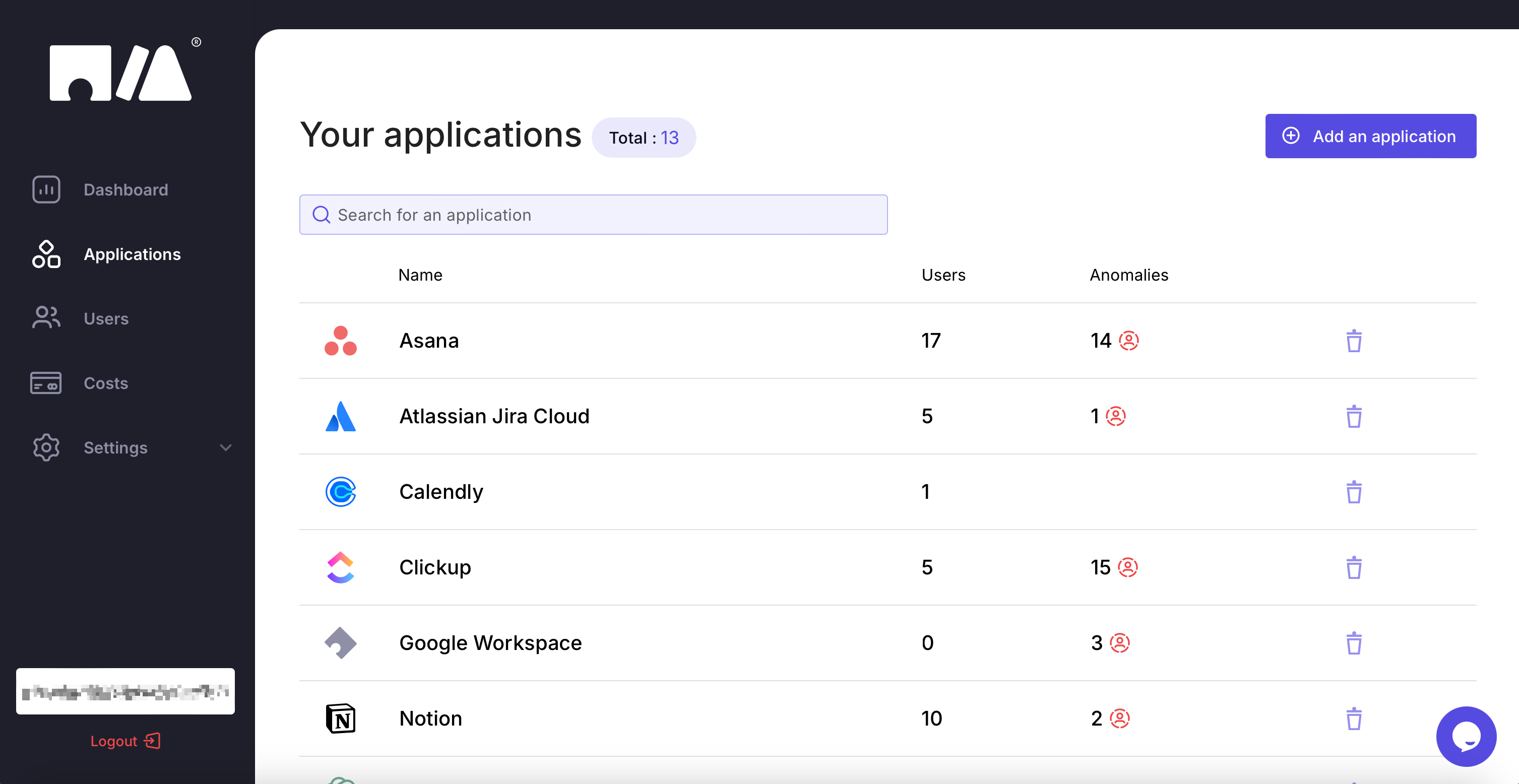
Task: Click the Notion row trash icon
Action: click(1353, 718)
